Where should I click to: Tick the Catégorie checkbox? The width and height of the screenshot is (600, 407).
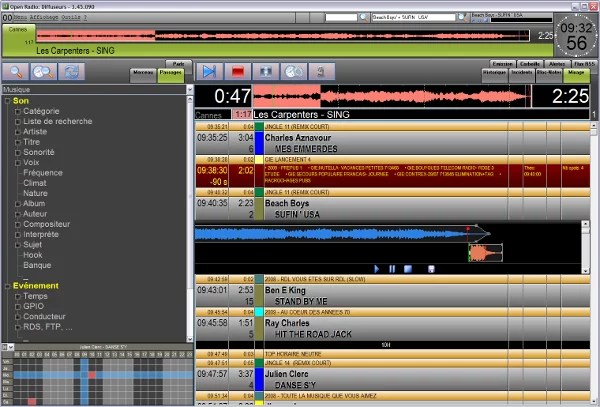pos(17,111)
